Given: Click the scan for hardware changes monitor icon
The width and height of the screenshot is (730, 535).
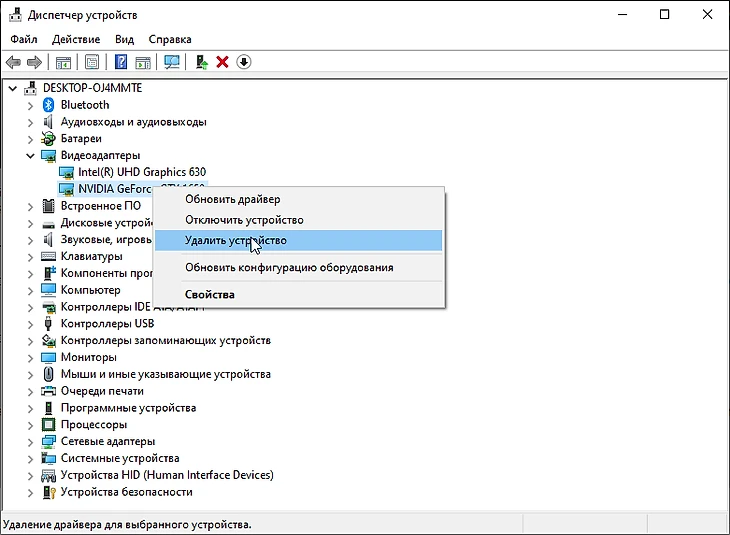Looking at the screenshot, I should [x=171, y=62].
